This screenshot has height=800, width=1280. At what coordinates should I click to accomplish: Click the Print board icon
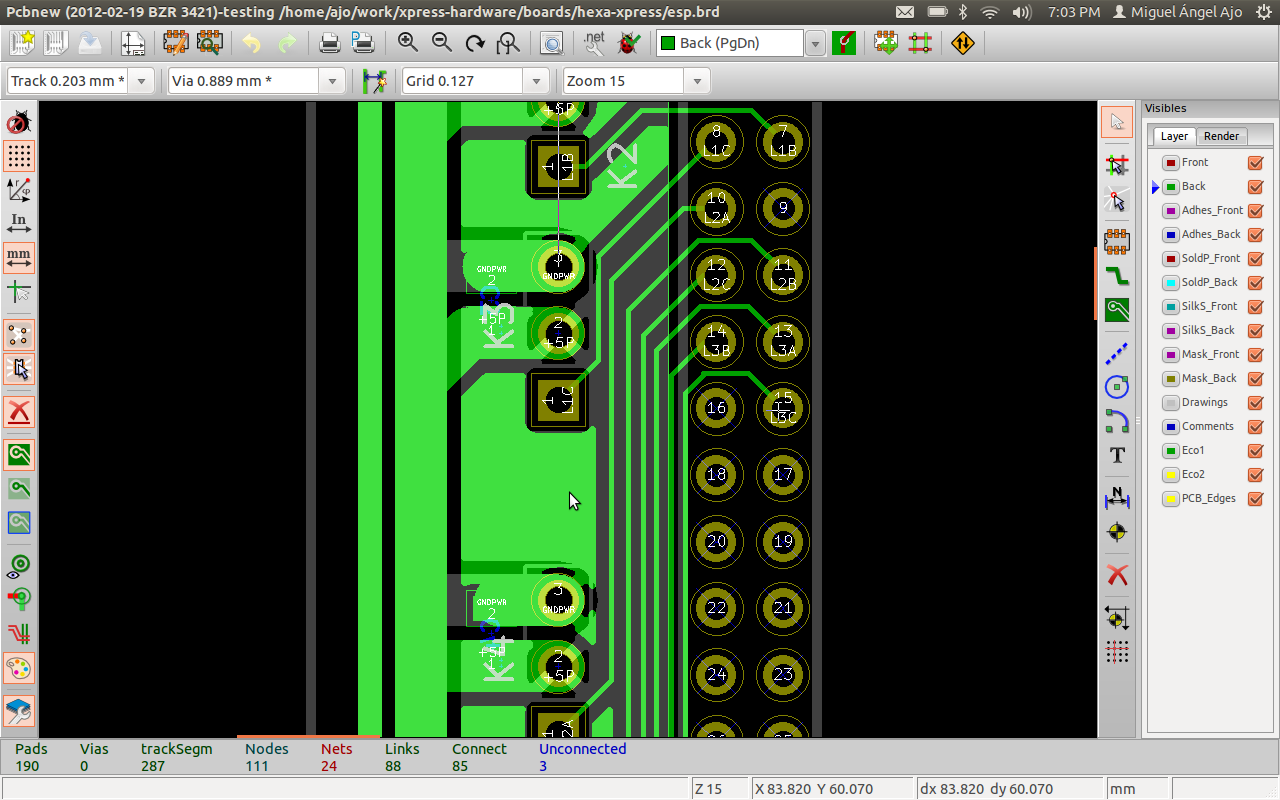tap(329, 43)
